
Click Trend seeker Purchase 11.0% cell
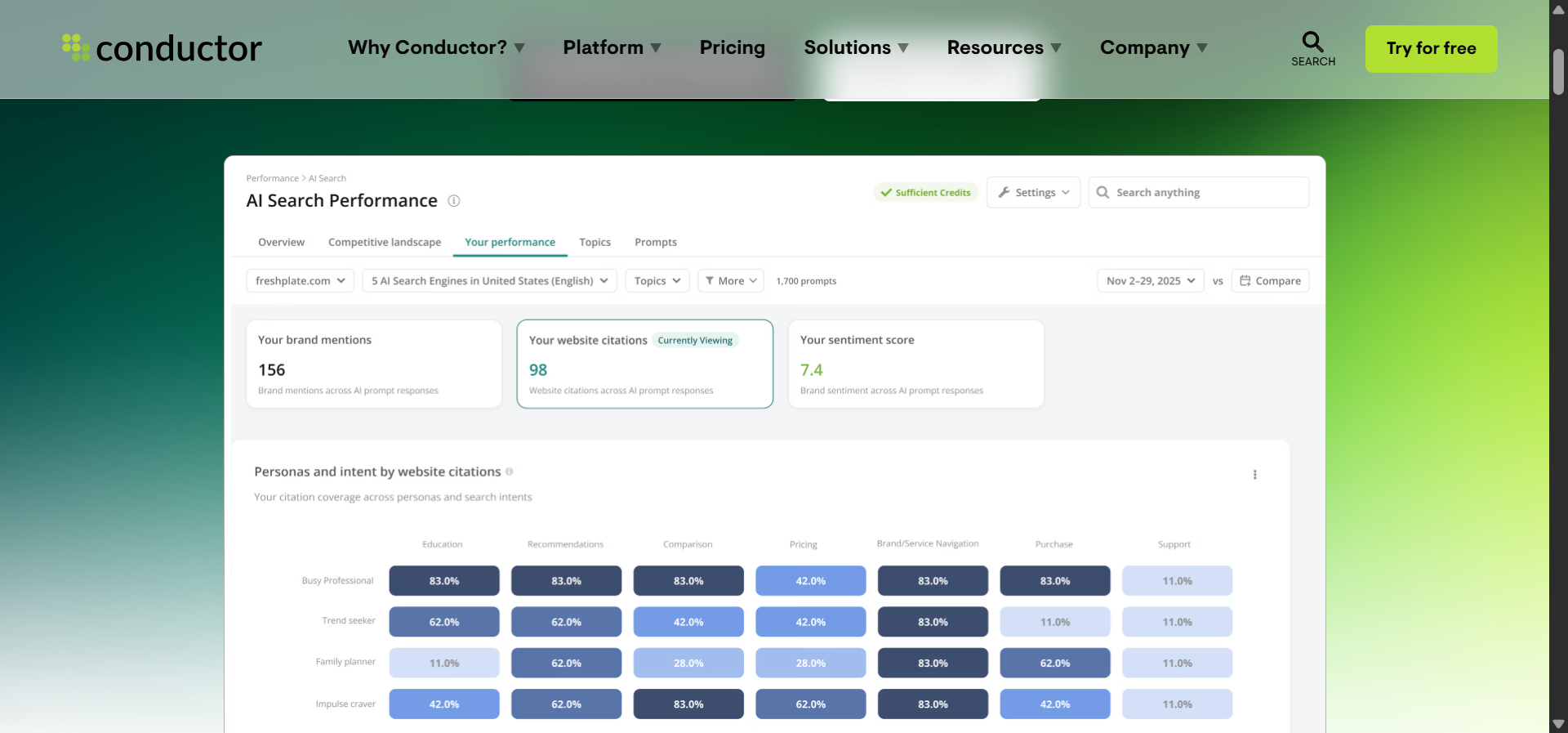pos(1055,622)
